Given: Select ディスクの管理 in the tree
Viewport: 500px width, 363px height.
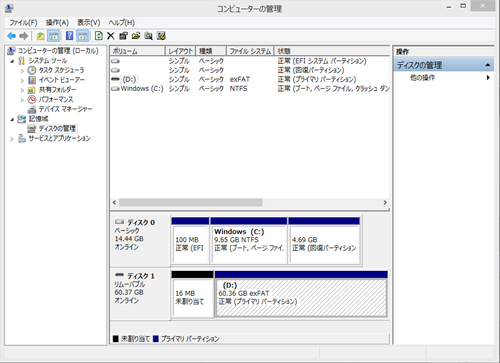Looking at the screenshot, I should pos(57,128).
